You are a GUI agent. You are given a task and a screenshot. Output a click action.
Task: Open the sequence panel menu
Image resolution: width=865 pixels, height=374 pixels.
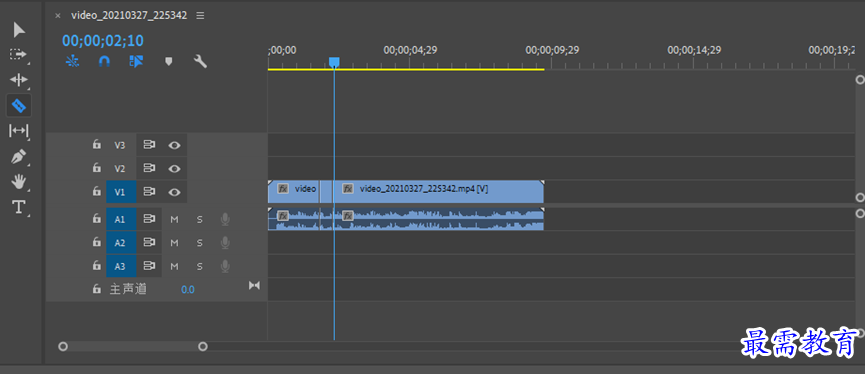pos(200,15)
